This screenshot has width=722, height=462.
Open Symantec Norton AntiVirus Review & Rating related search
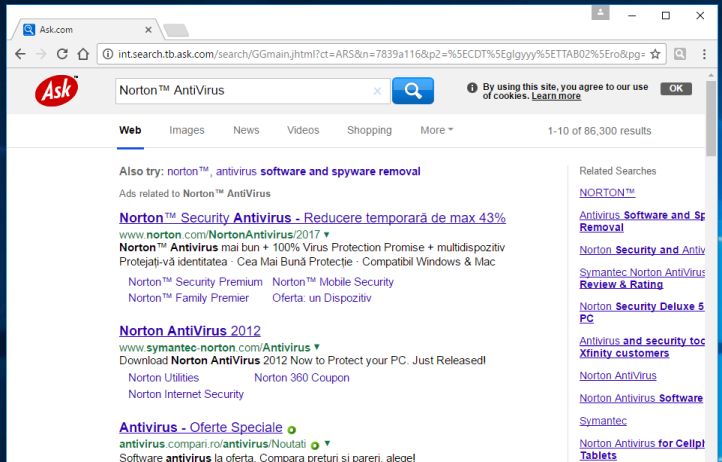pyautogui.click(x=642, y=278)
